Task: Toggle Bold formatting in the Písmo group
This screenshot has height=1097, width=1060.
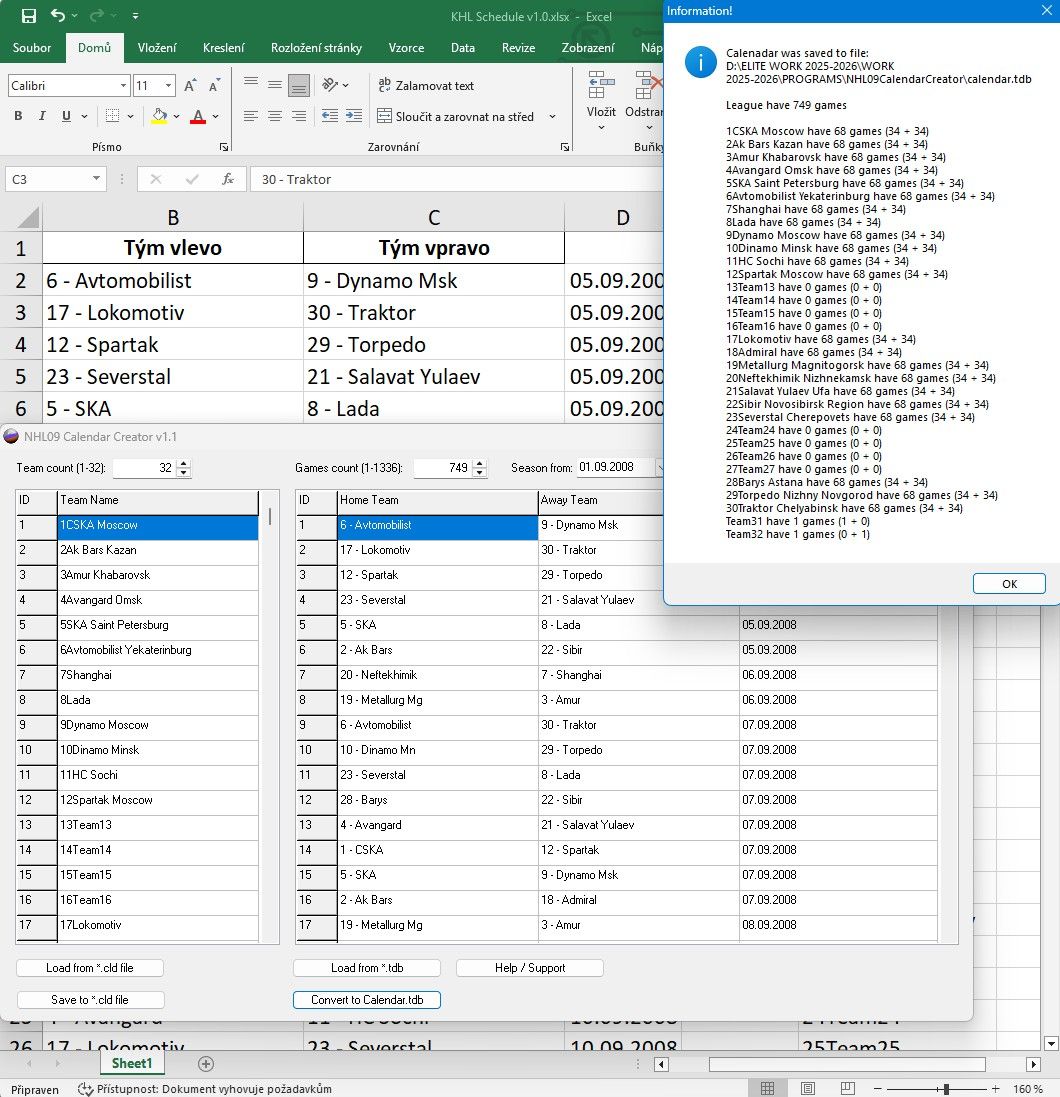Action: [x=18, y=116]
